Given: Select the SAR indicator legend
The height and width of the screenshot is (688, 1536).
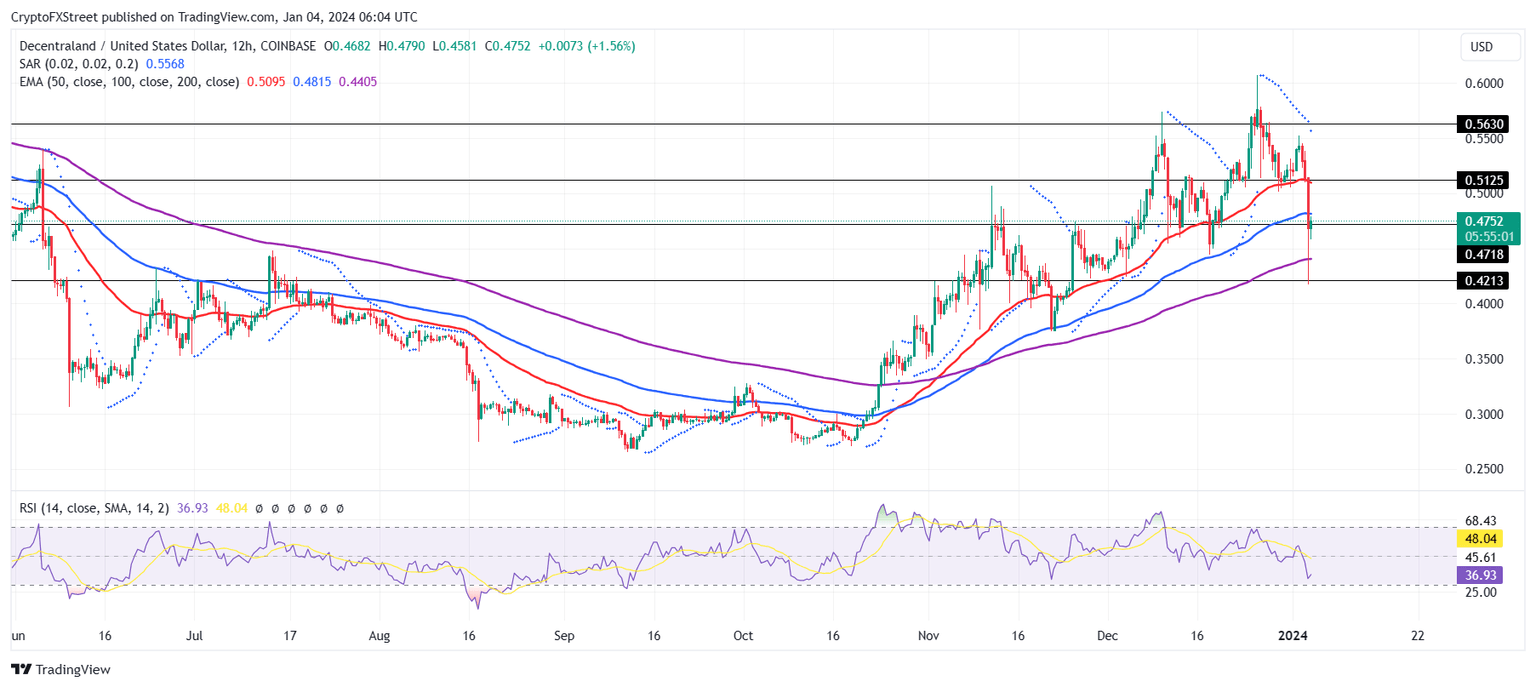Looking at the screenshot, I should pyautogui.click(x=80, y=63).
